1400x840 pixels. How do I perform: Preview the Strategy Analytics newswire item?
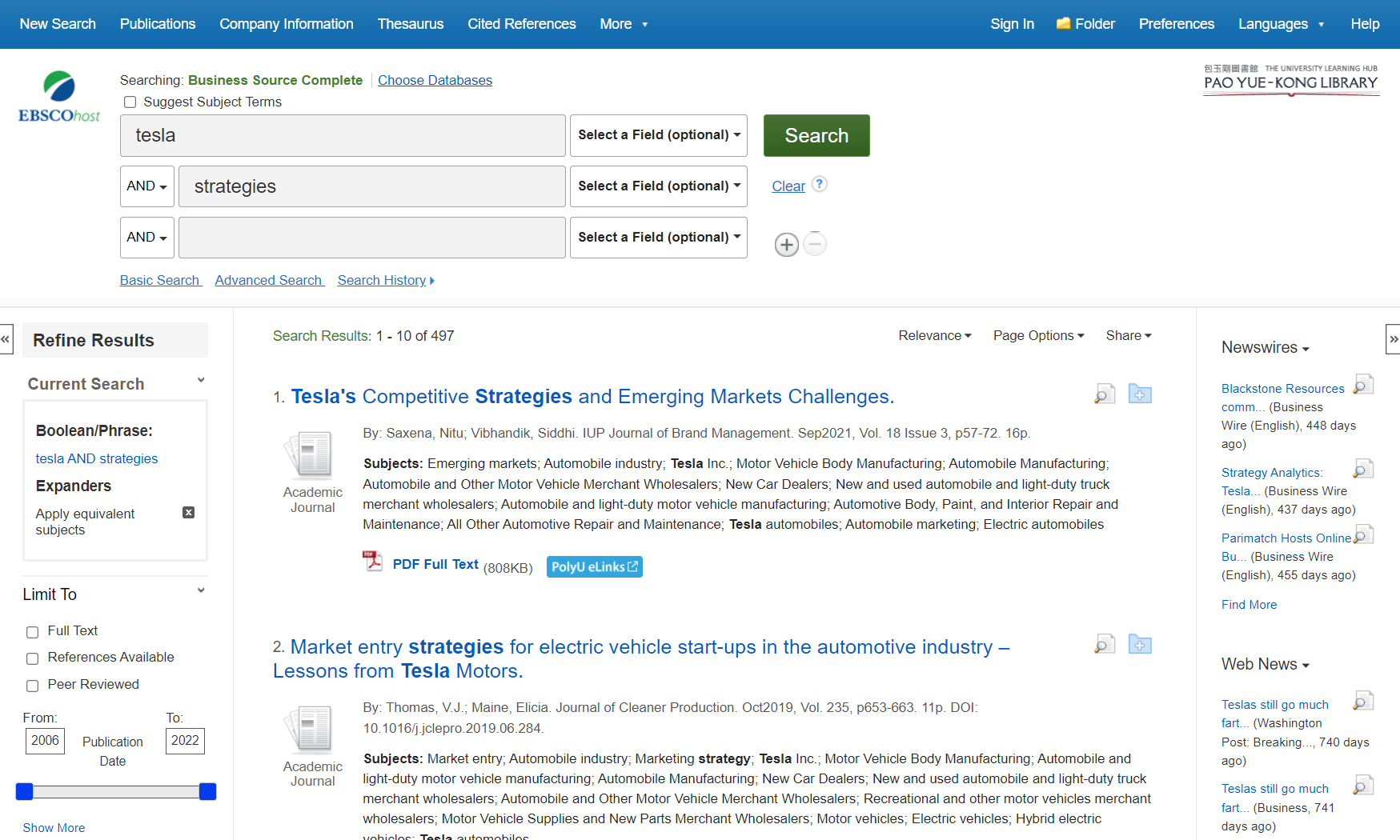[x=1364, y=468]
